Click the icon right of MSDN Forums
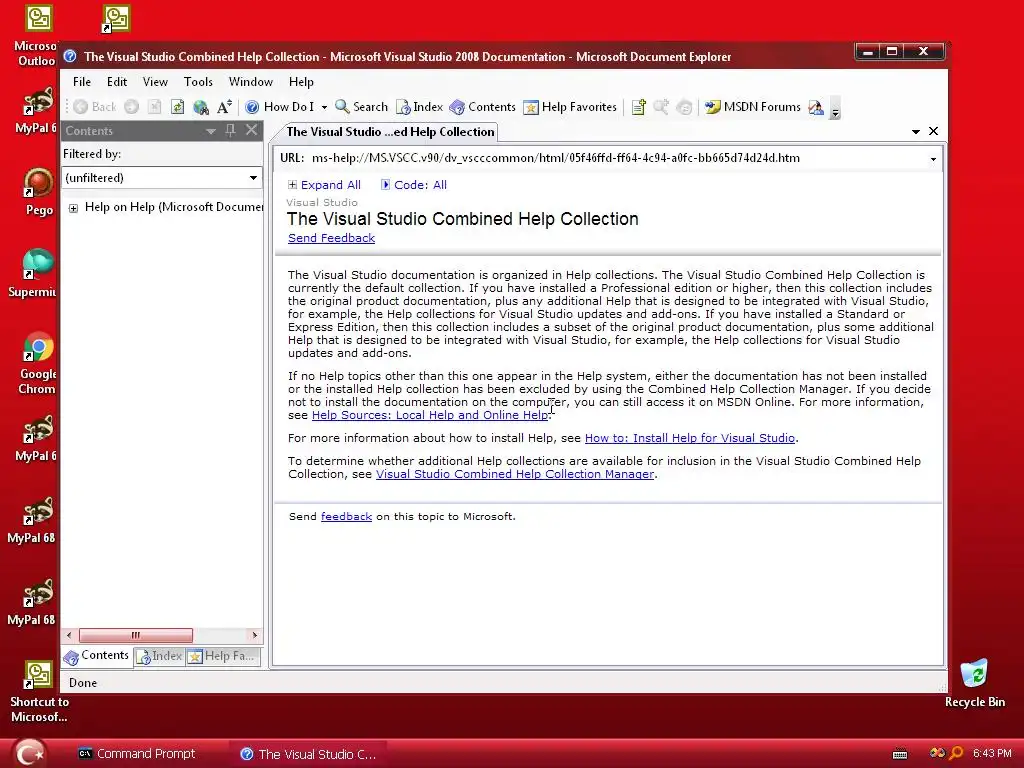This screenshot has width=1024, height=768. tap(816, 106)
